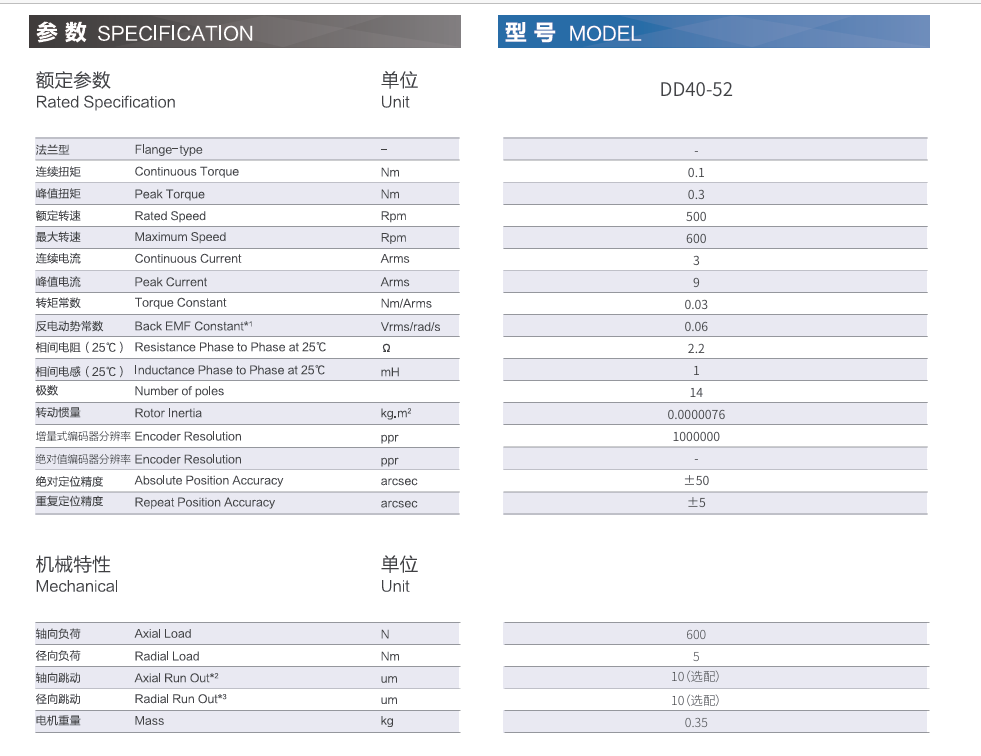Image resolution: width=981 pixels, height=756 pixels.
Task: Click the Back EMF Constant label
Action: pyautogui.click(x=193, y=326)
